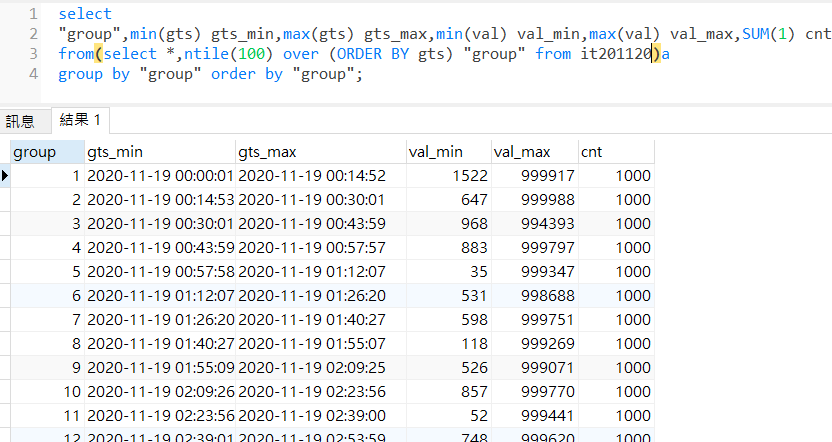
Task: Select group cell 10
Action: click(x=48, y=392)
